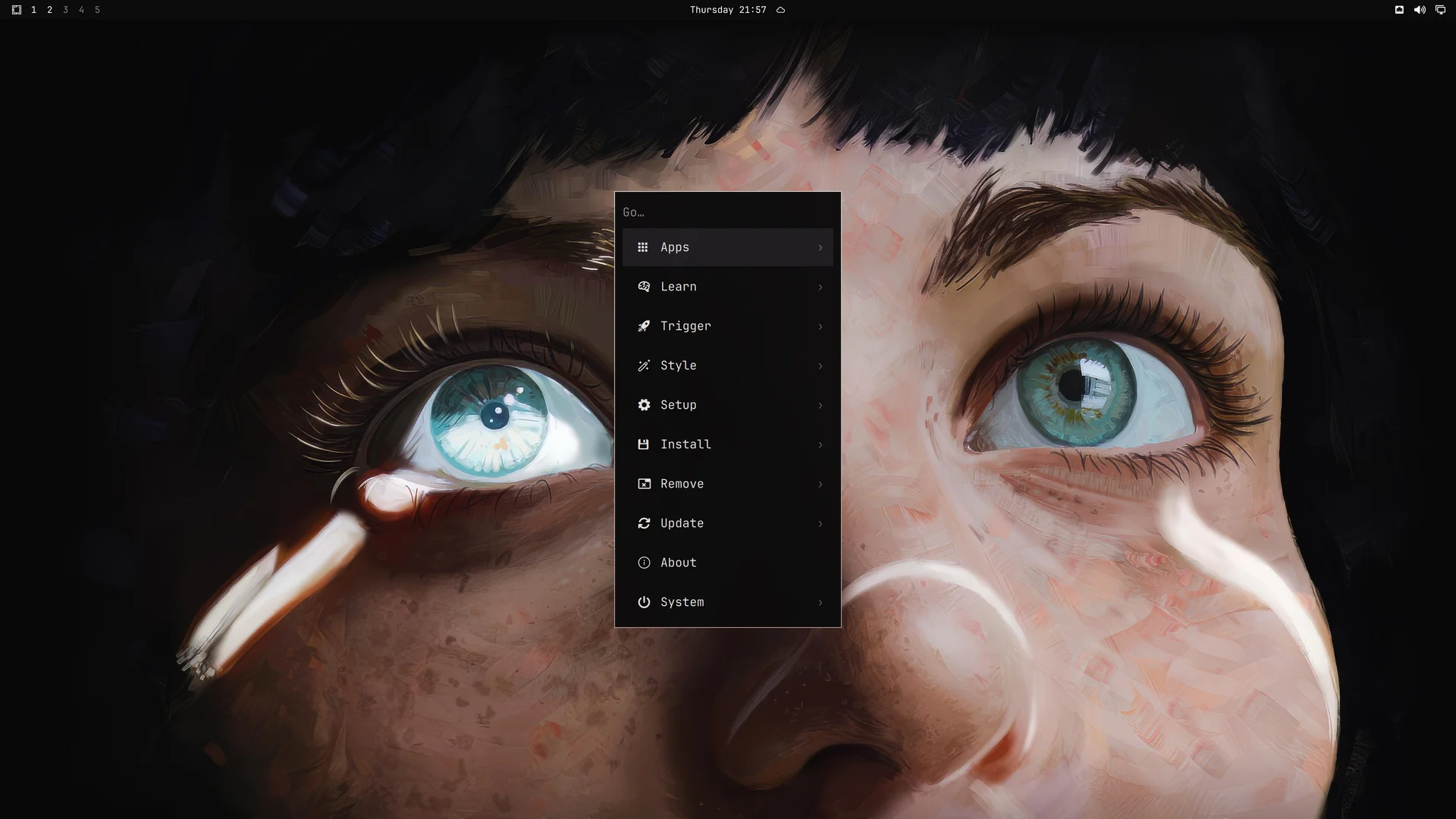Image resolution: width=1456 pixels, height=819 pixels.
Task: Click the Apps grid icon
Action: pyautogui.click(x=643, y=247)
